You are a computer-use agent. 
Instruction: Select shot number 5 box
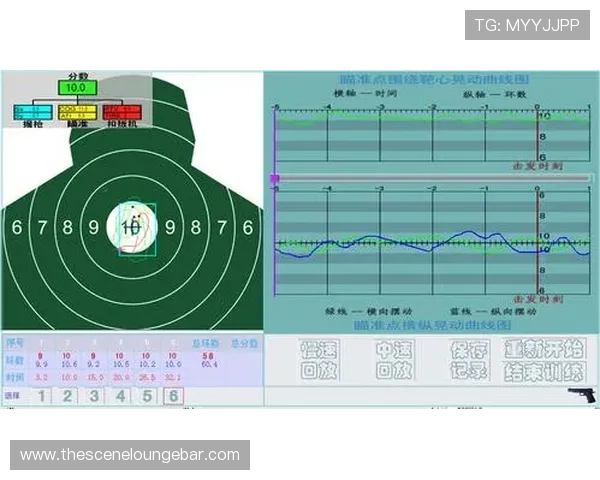145,396
